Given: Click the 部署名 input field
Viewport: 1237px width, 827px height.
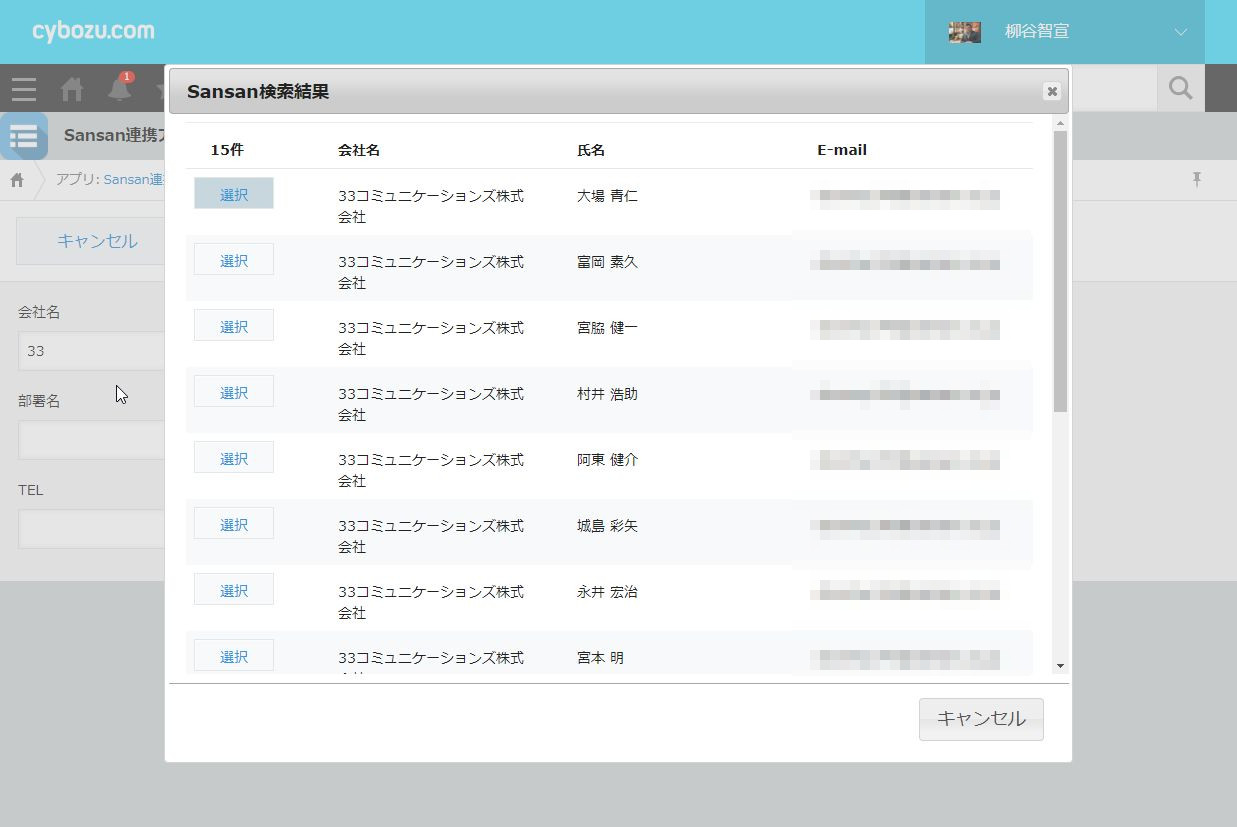Looking at the screenshot, I should (x=92, y=440).
